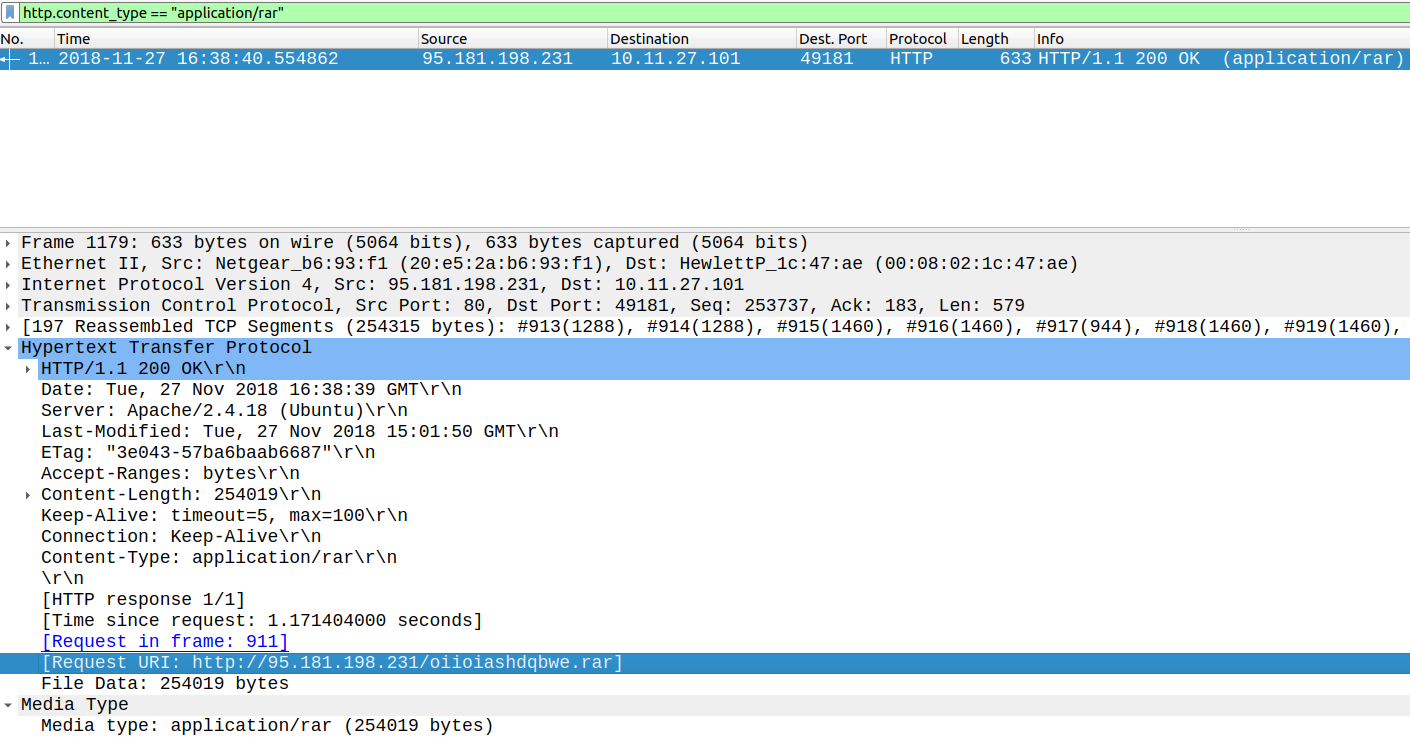Image resolution: width=1410 pixels, height=737 pixels.
Task: Collapse the Hypertext Transfer Protocol section
Action: 9,348
